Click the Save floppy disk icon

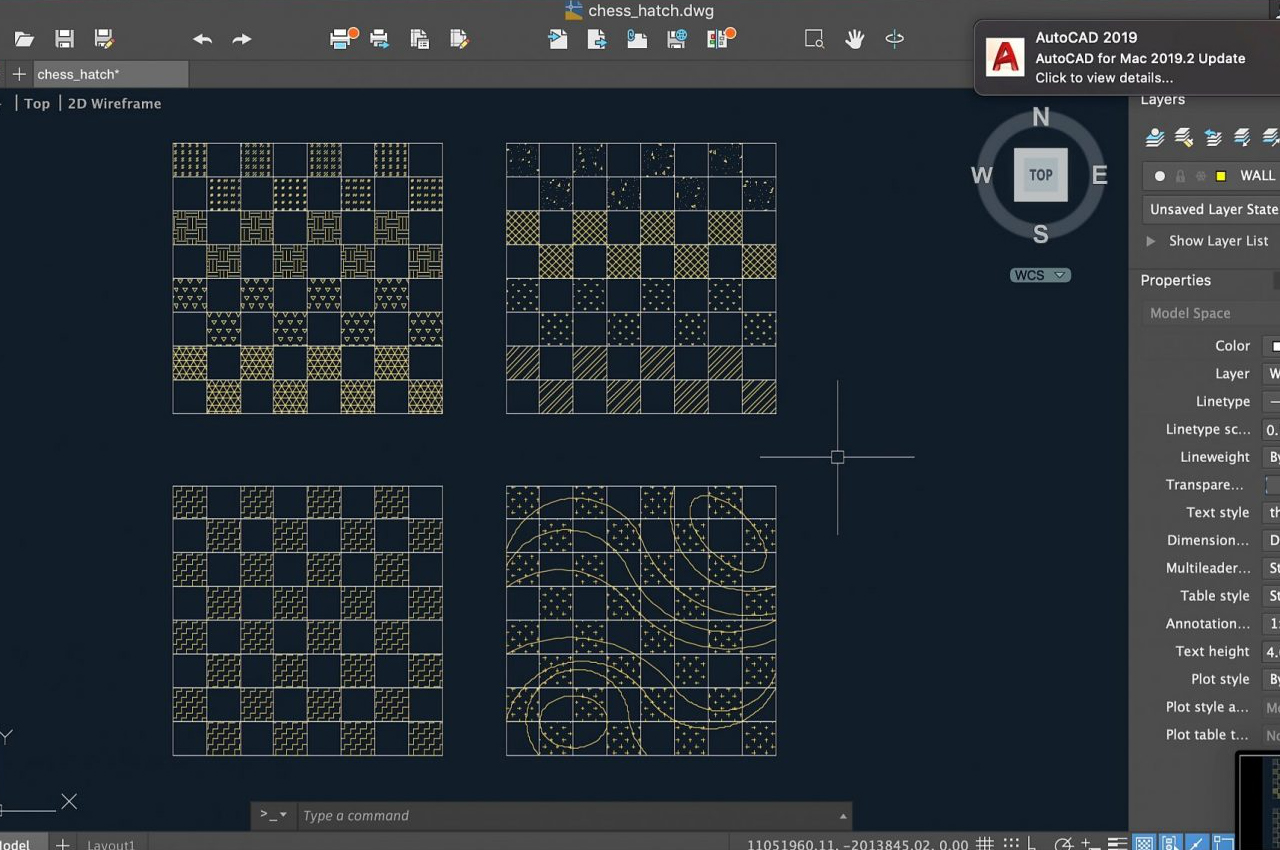click(x=64, y=39)
